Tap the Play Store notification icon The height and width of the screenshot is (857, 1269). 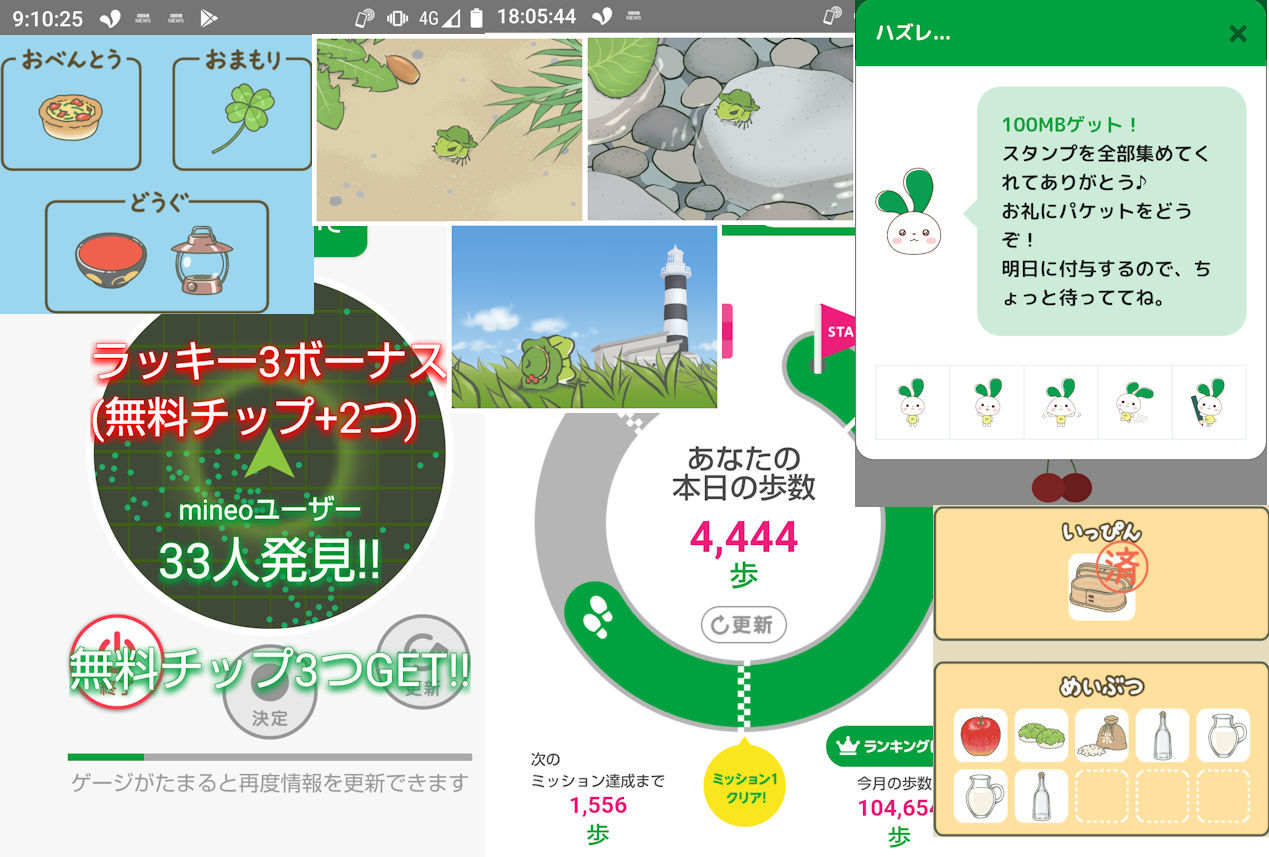click(x=209, y=17)
